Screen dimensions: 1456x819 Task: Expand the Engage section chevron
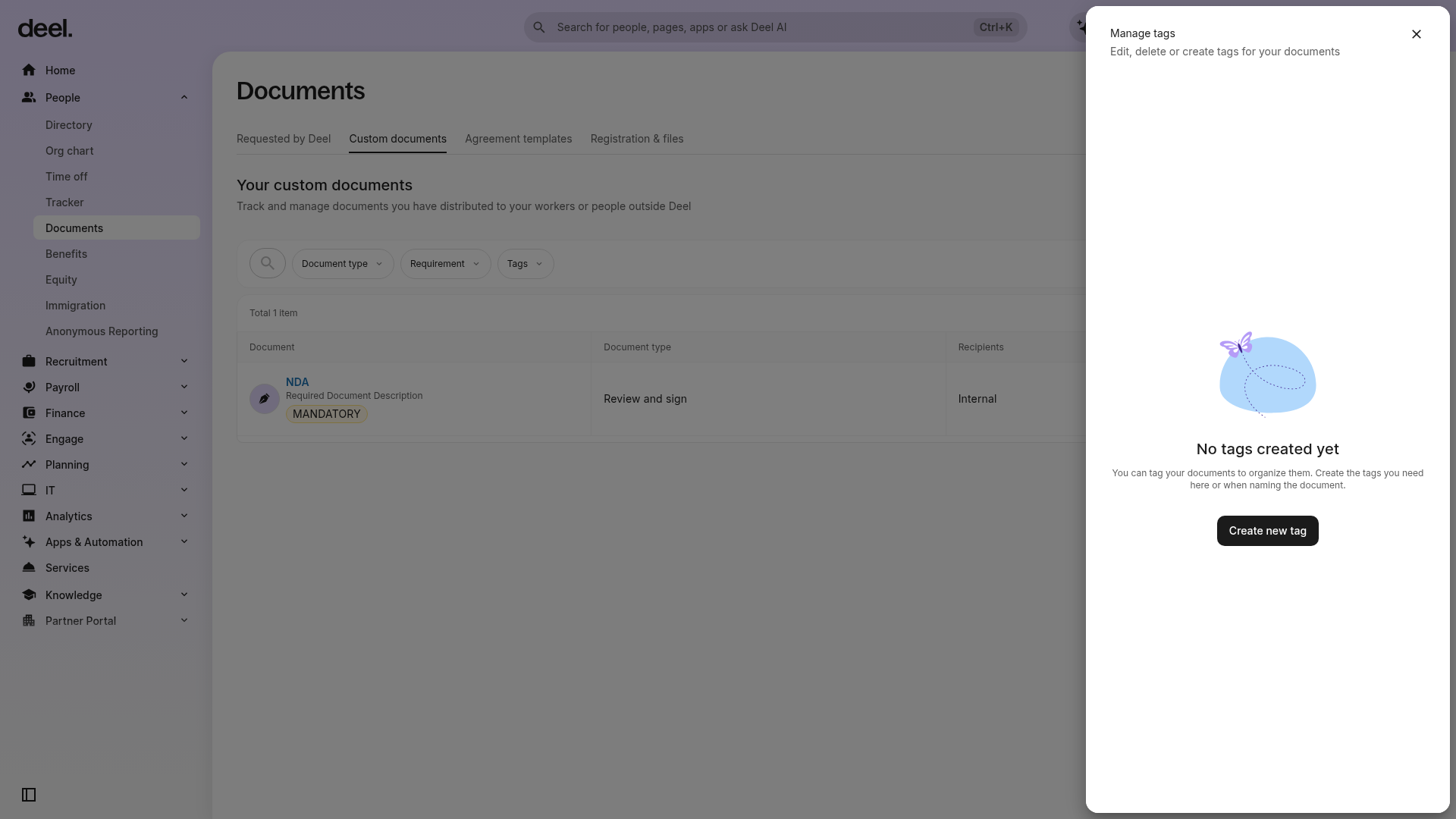(x=184, y=438)
